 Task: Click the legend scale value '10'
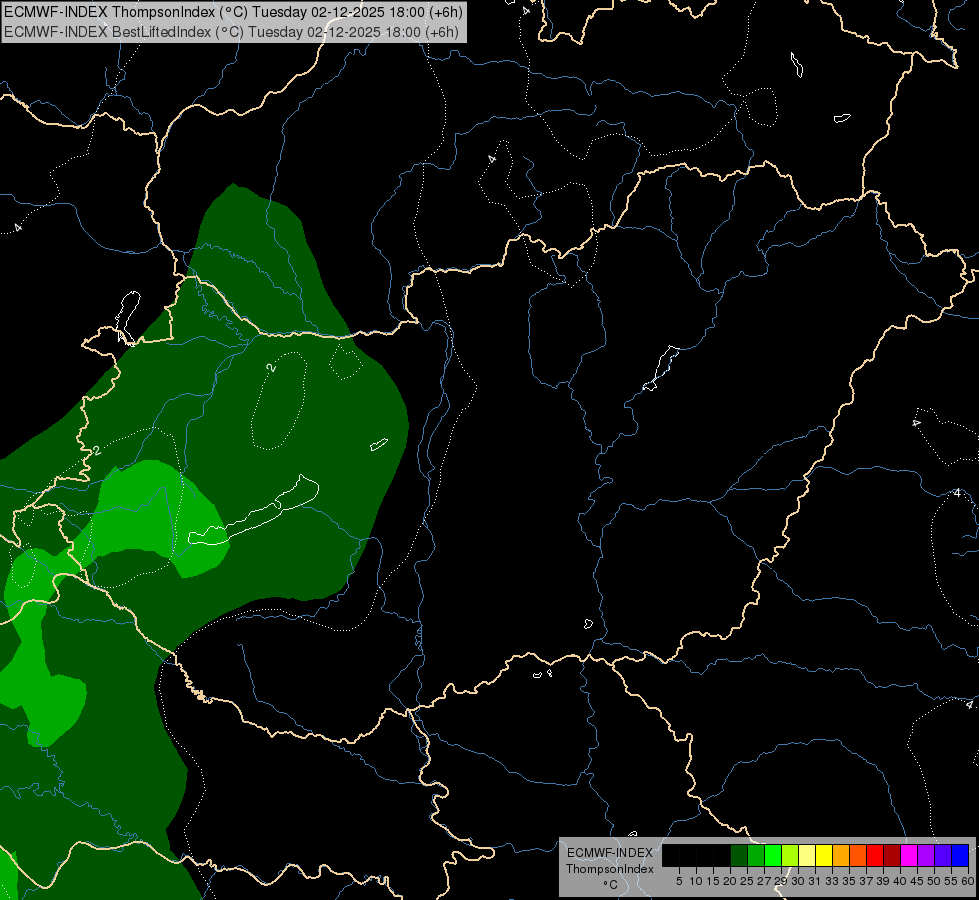pyautogui.click(x=696, y=881)
